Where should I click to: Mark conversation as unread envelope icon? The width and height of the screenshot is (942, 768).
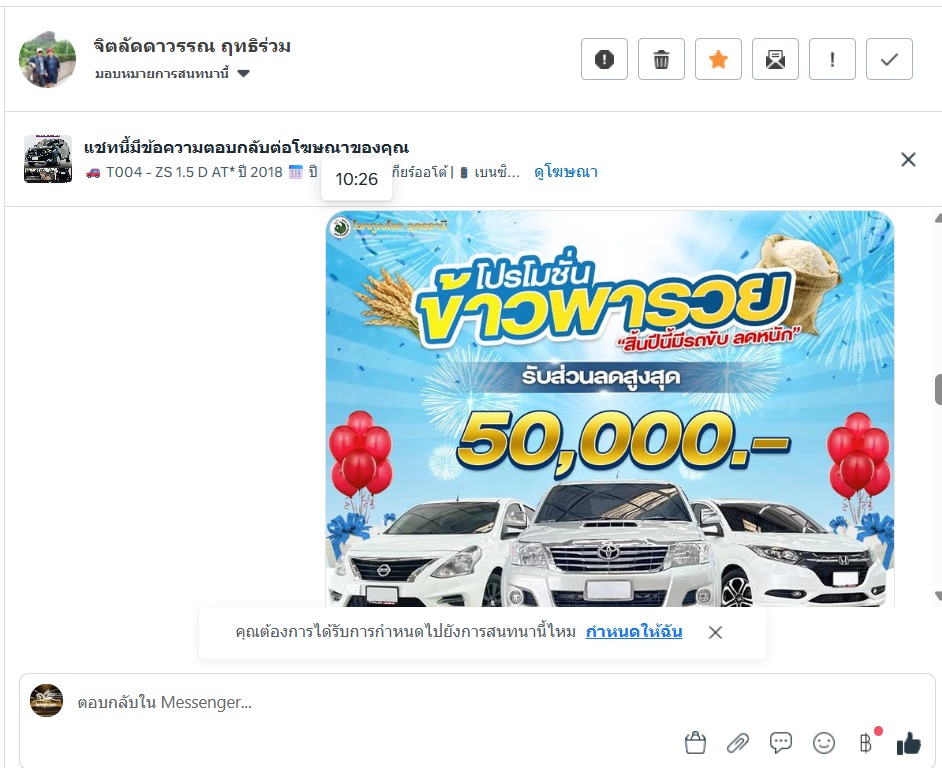(x=775, y=59)
